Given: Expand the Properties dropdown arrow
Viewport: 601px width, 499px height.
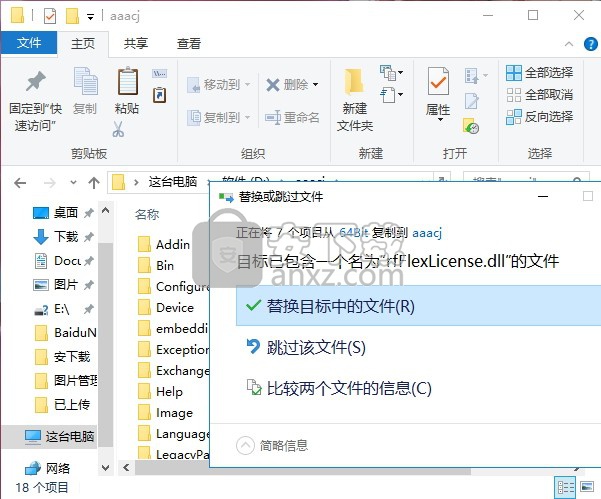Looking at the screenshot, I should [x=440, y=120].
